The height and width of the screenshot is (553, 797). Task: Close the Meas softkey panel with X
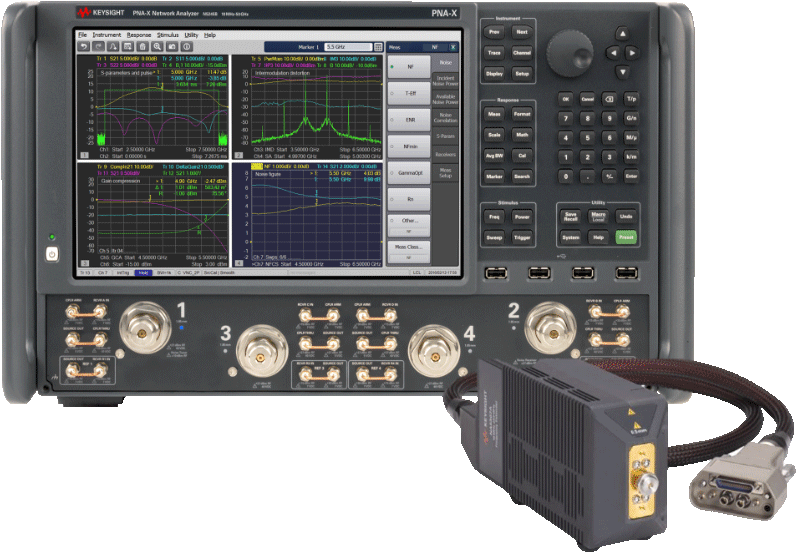tap(453, 47)
